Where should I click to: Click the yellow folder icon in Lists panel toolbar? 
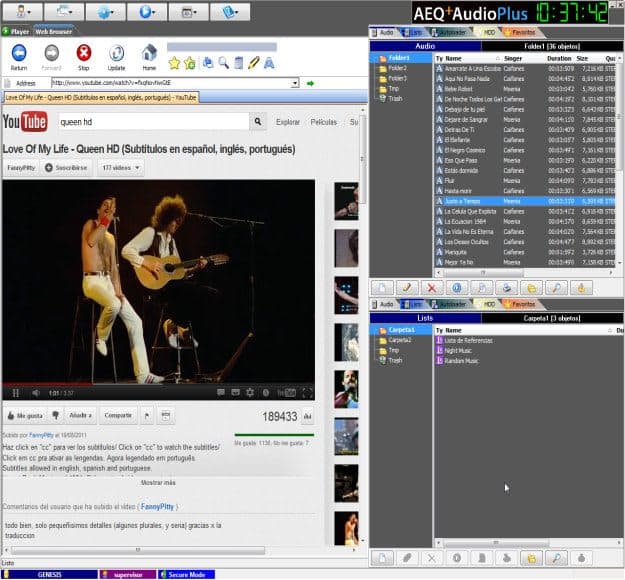coord(531,558)
